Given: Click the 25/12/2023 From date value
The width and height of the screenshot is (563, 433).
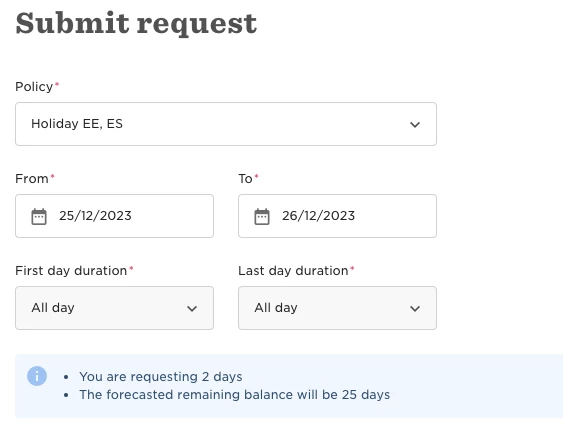Looking at the screenshot, I should coord(95,216).
